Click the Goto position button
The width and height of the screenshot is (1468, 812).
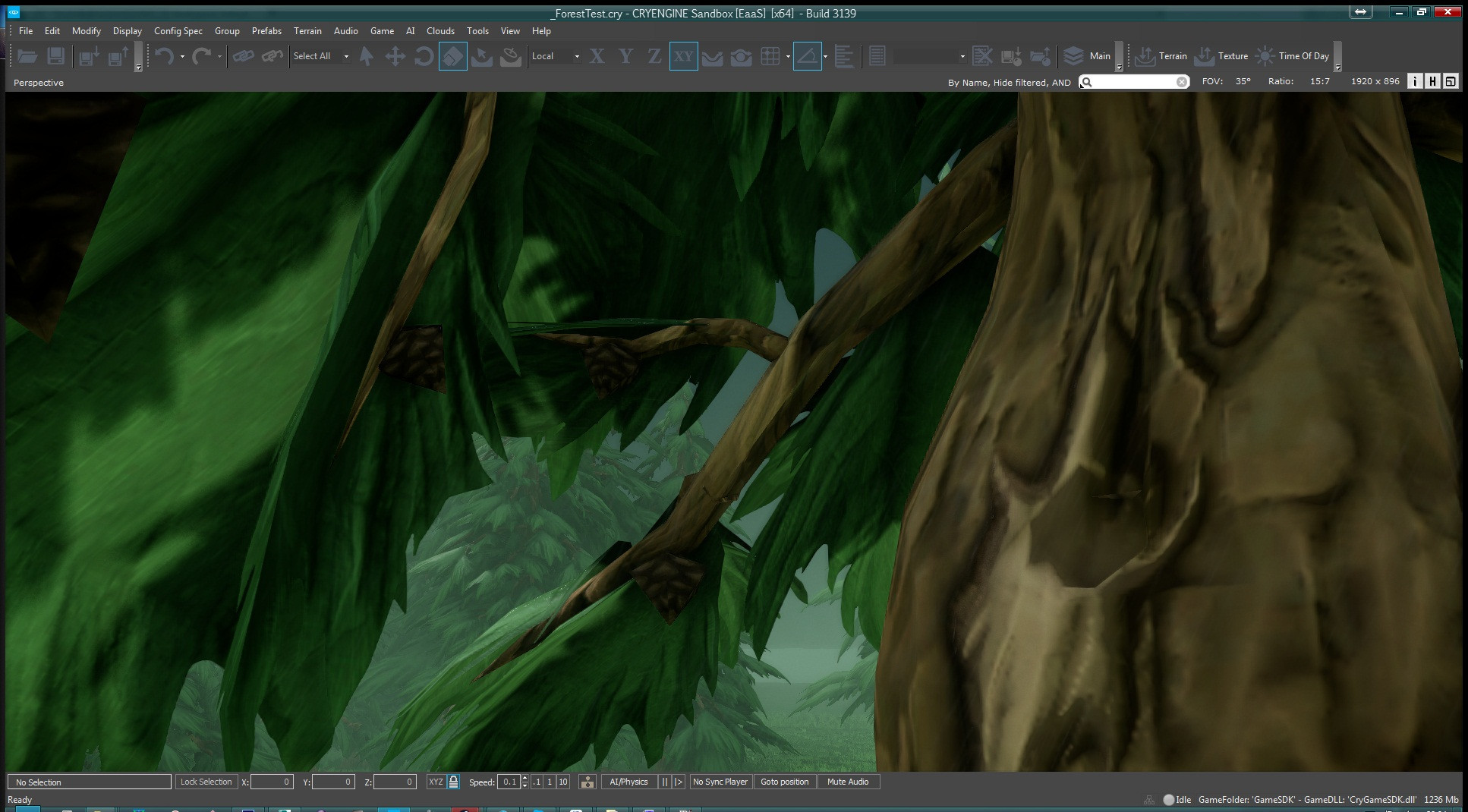coord(784,782)
